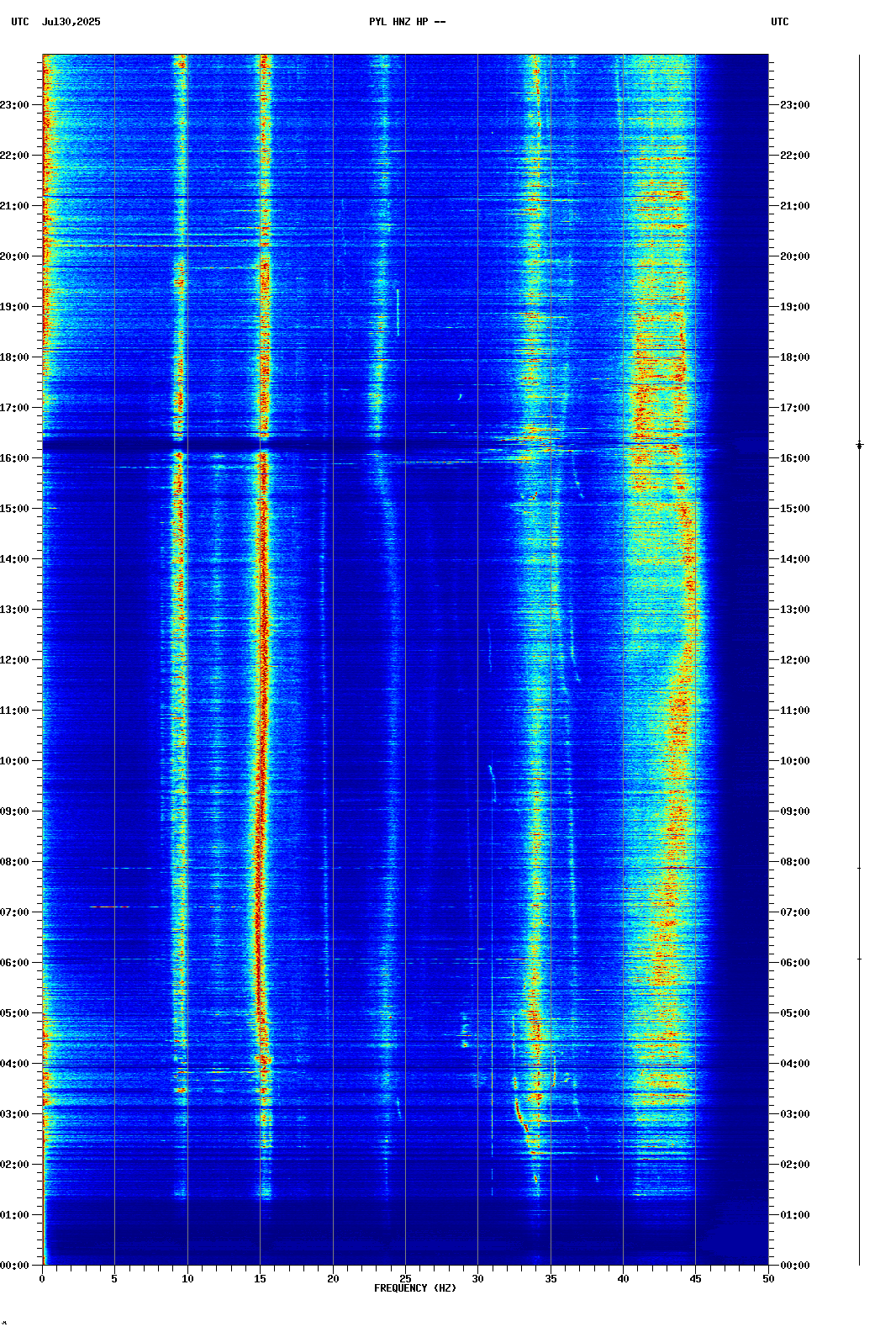Click the 14:00 label on right time axis
This screenshot has height=1332, width=896.
(795, 559)
